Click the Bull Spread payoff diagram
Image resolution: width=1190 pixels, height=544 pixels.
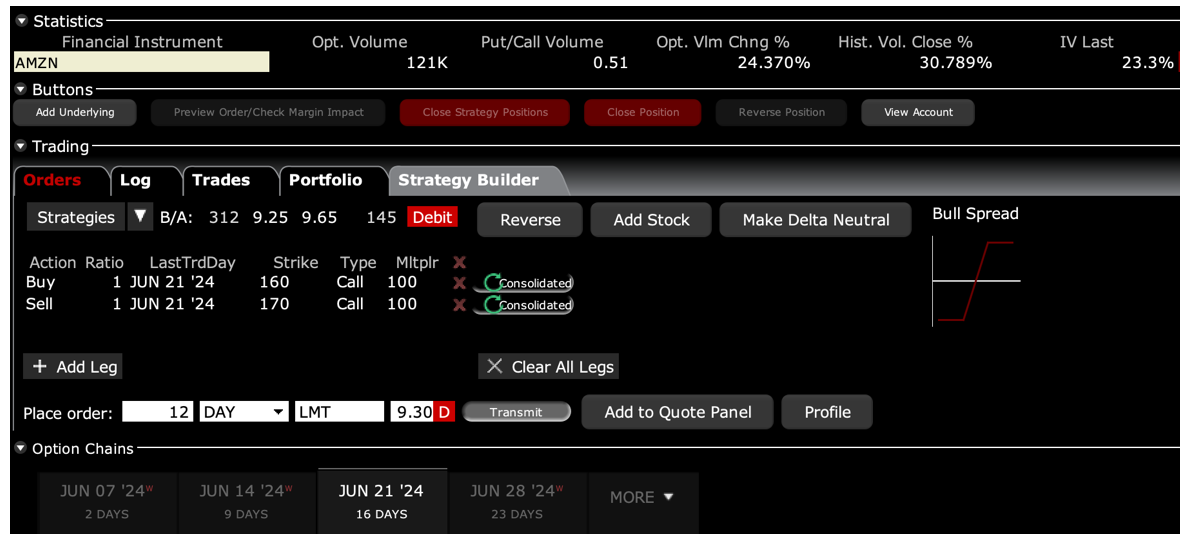(976, 281)
